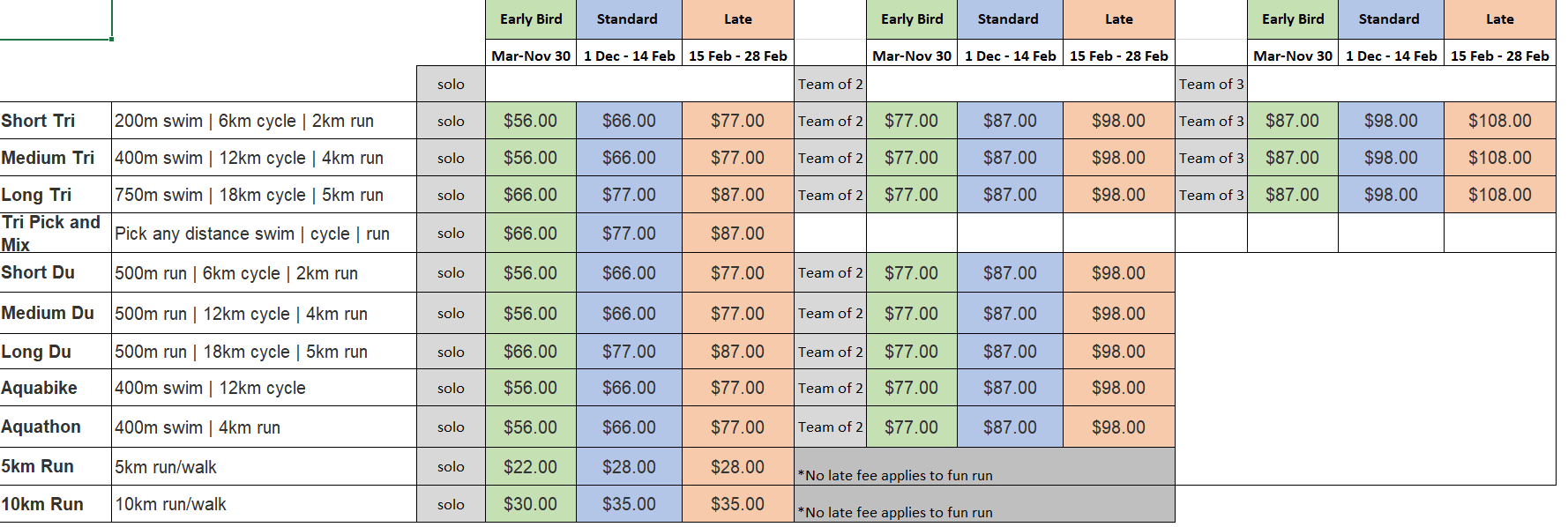Click "Pick any distance swim | cycle | run" description
Viewport: 1568px width, 527px height.
[252, 234]
